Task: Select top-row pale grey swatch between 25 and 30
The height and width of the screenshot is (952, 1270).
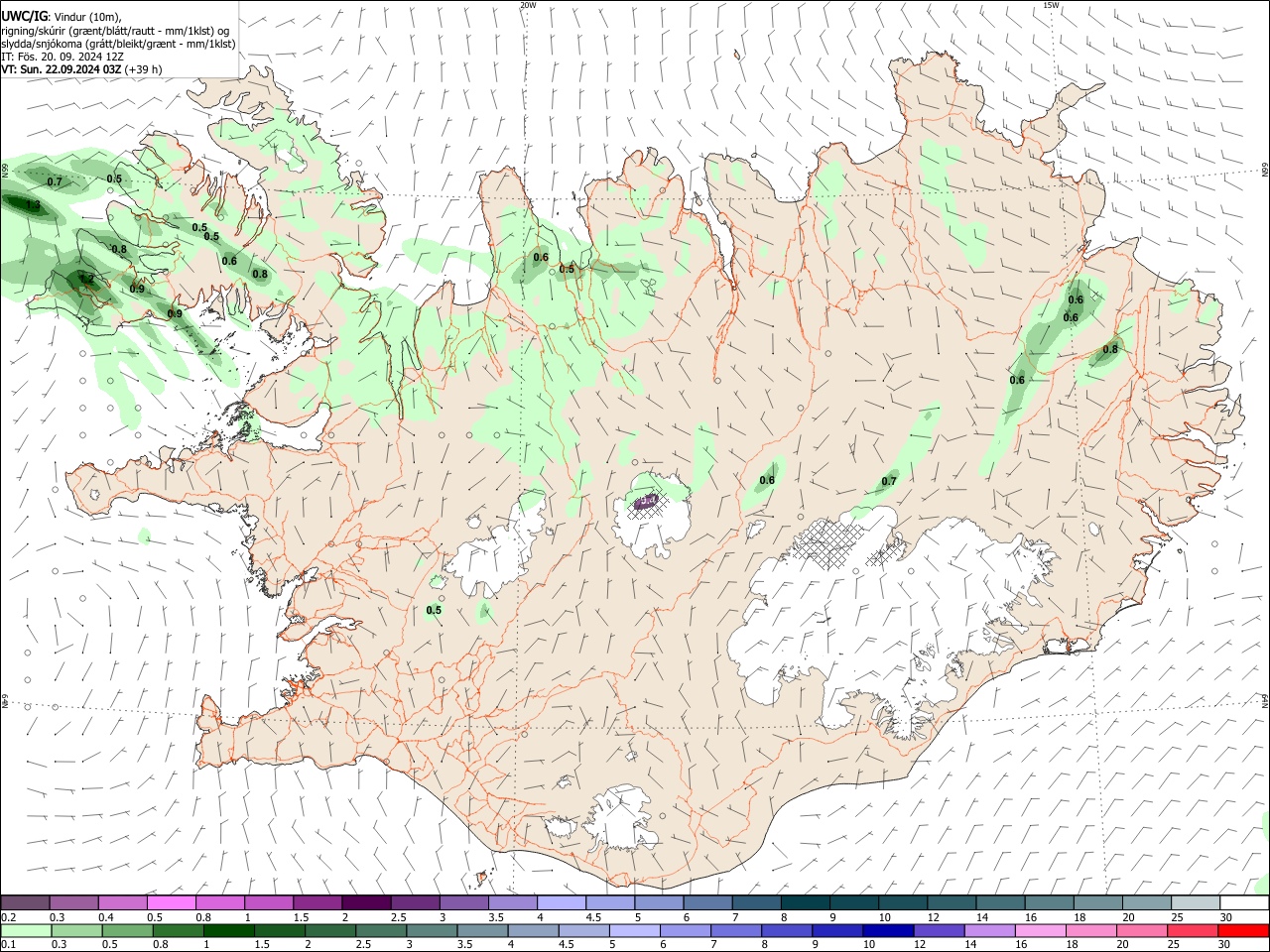Action: [1197, 902]
